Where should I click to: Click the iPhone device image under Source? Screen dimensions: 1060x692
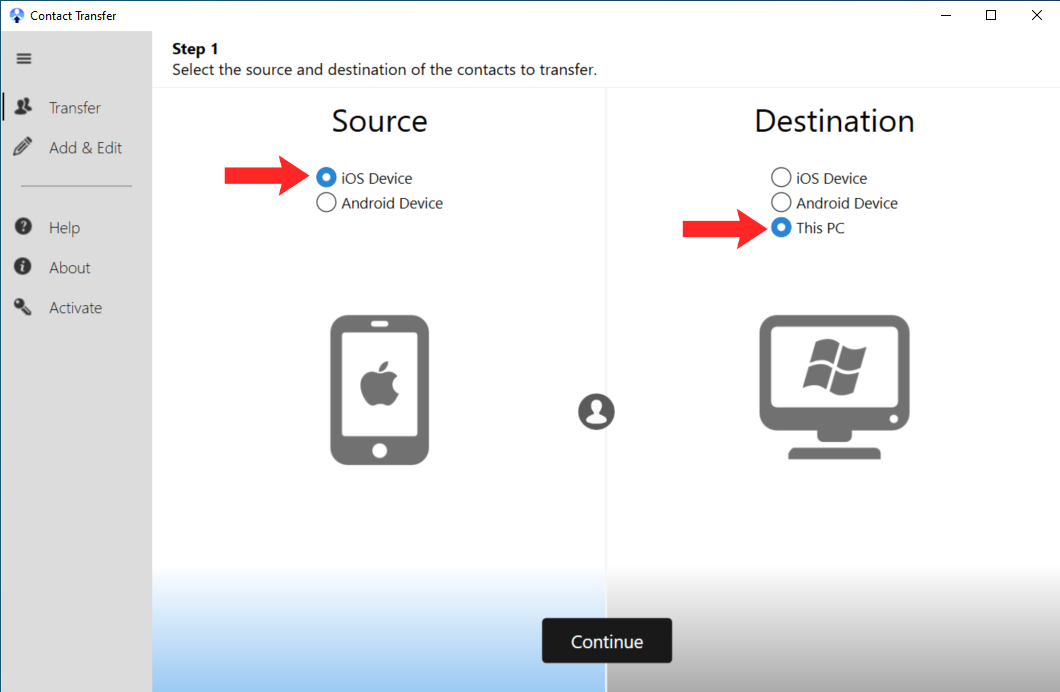pyautogui.click(x=379, y=389)
